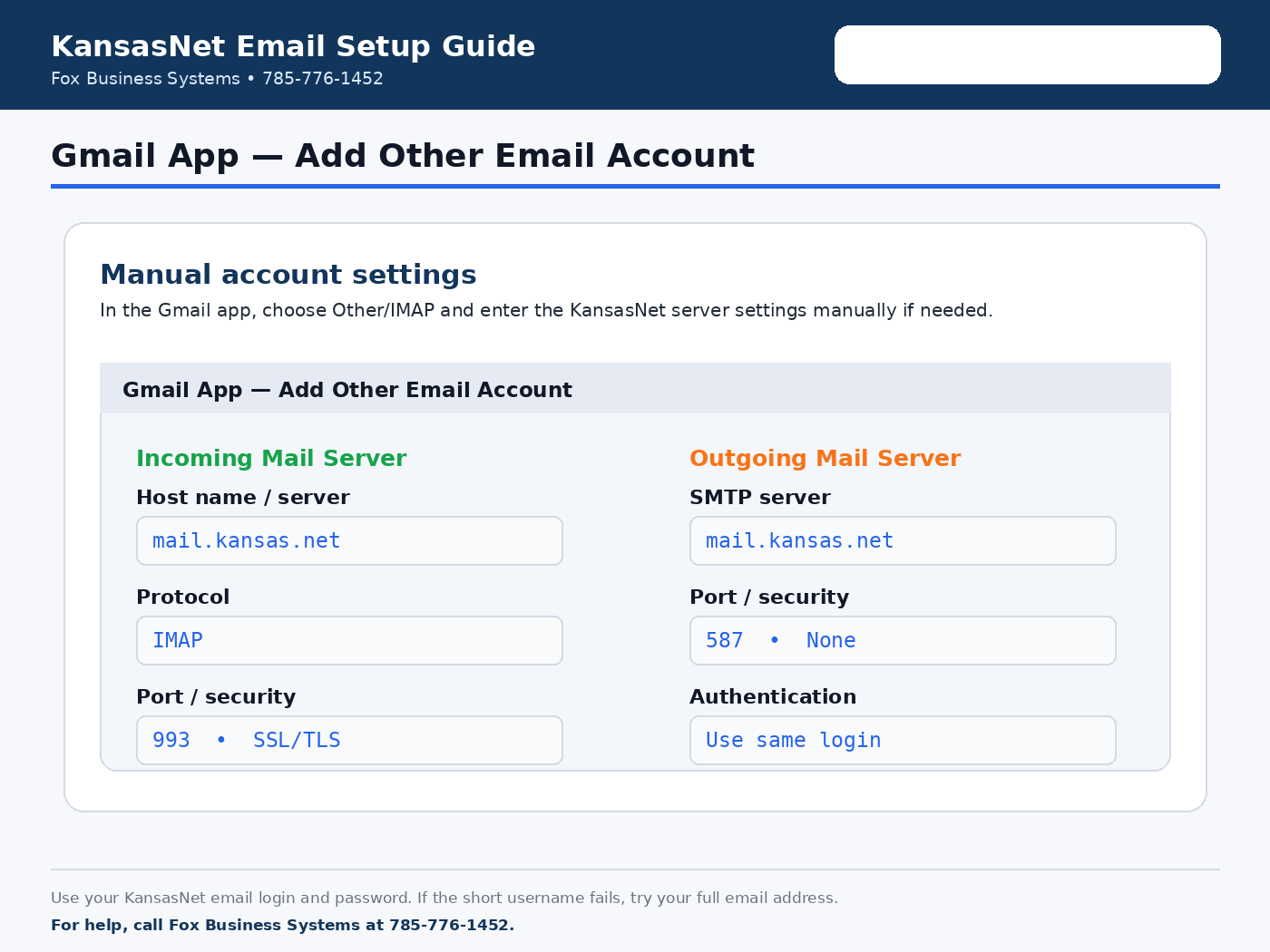Click the Authentication label
Screen dimensions: 1270x952
(x=773, y=697)
